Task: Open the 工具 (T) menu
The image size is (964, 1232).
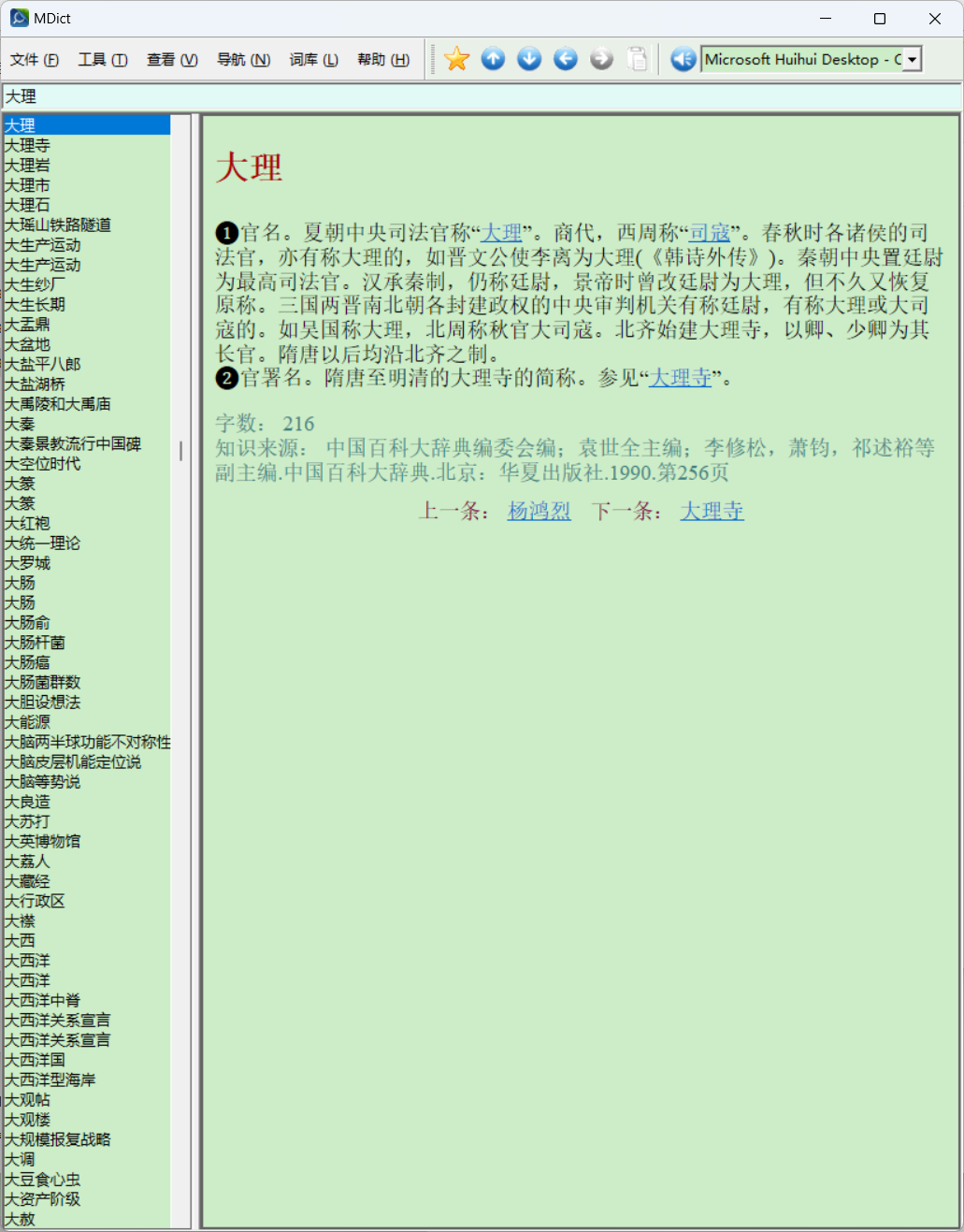Action: pos(103,60)
